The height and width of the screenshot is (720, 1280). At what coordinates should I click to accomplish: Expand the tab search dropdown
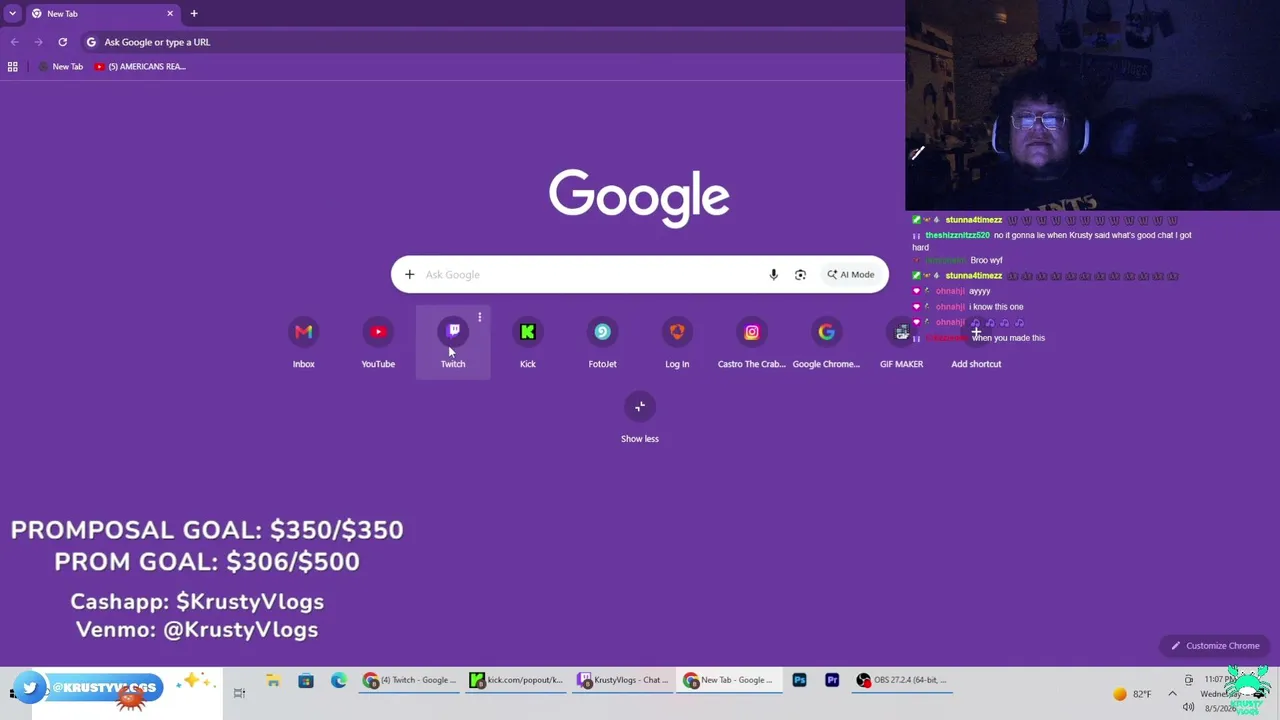tap(12, 14)
